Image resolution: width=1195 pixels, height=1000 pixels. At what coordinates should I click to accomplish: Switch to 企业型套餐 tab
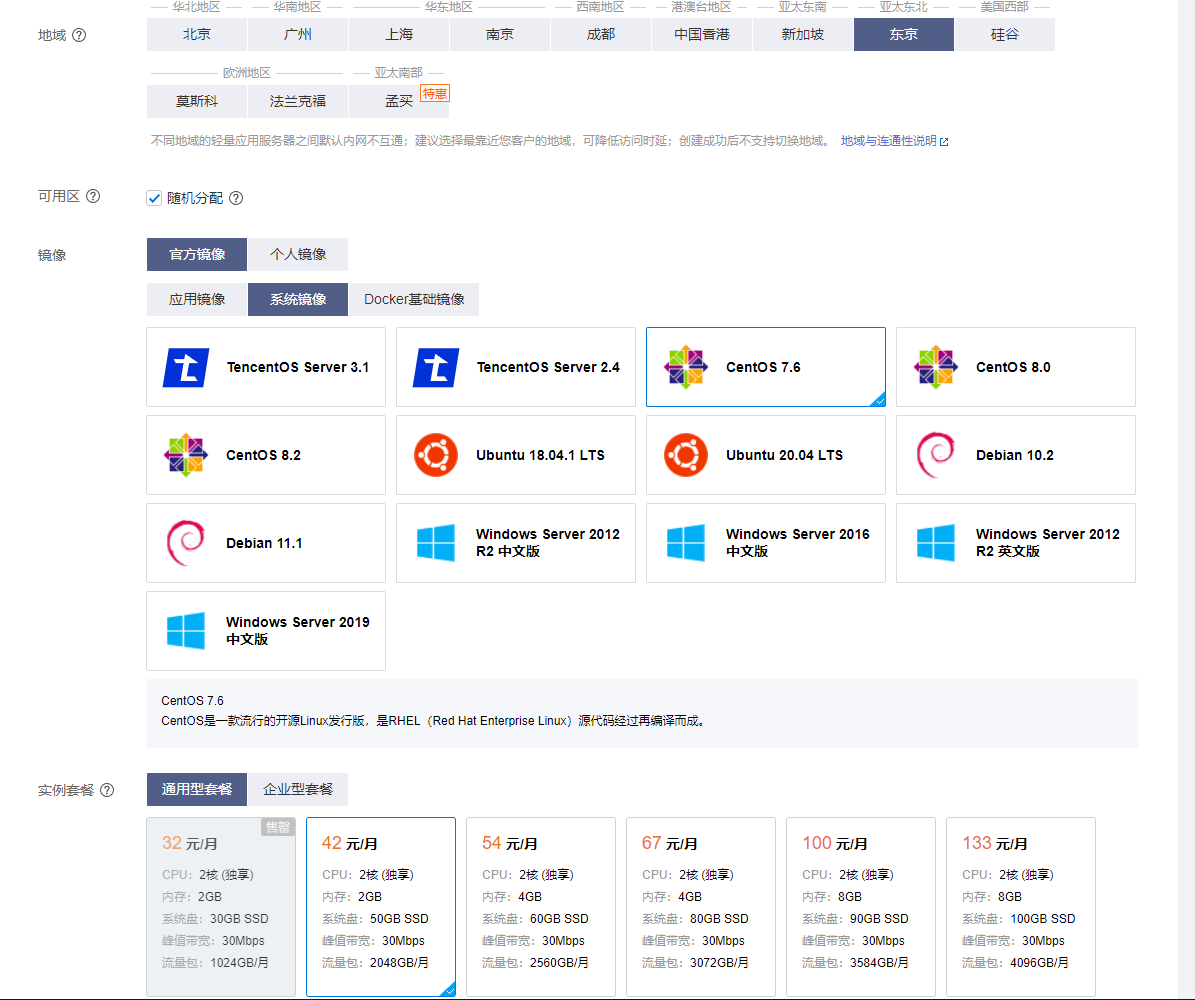[x=298, y=789]
